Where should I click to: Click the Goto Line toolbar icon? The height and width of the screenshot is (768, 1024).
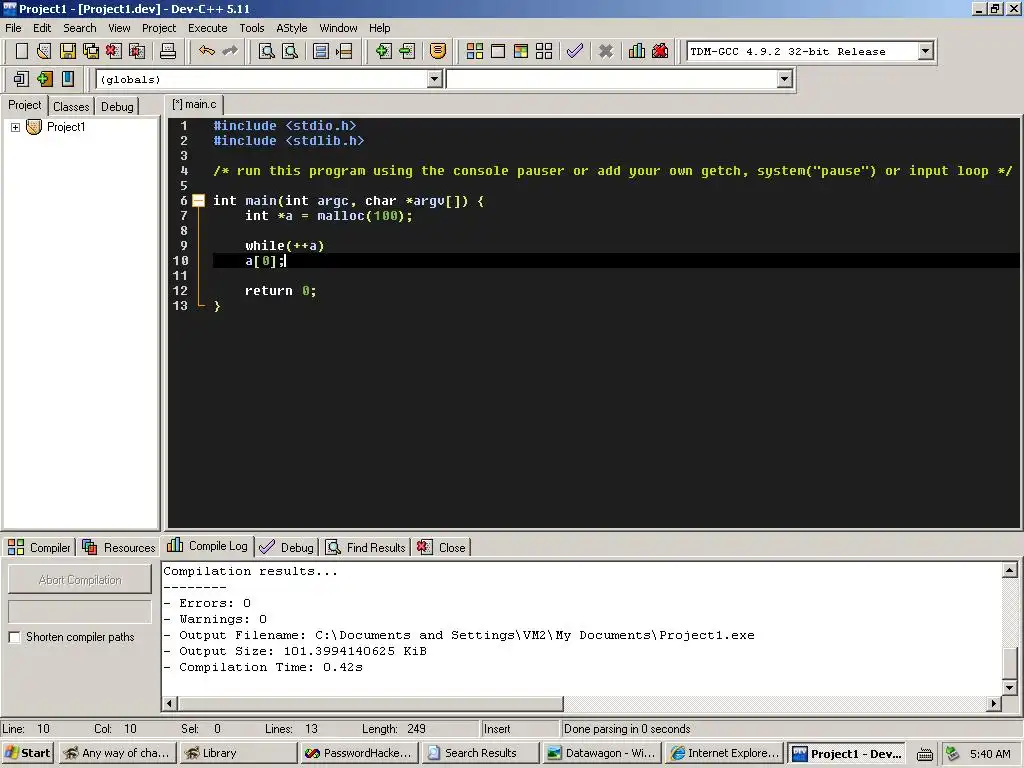344,51
